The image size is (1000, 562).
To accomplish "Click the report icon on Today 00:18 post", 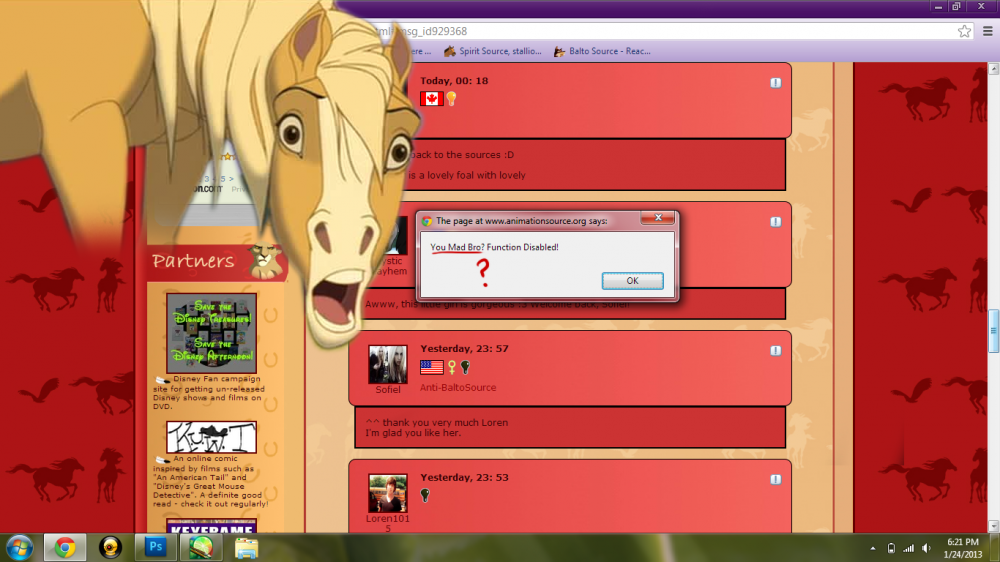I will pyautogui.click(x=776, y=83).
